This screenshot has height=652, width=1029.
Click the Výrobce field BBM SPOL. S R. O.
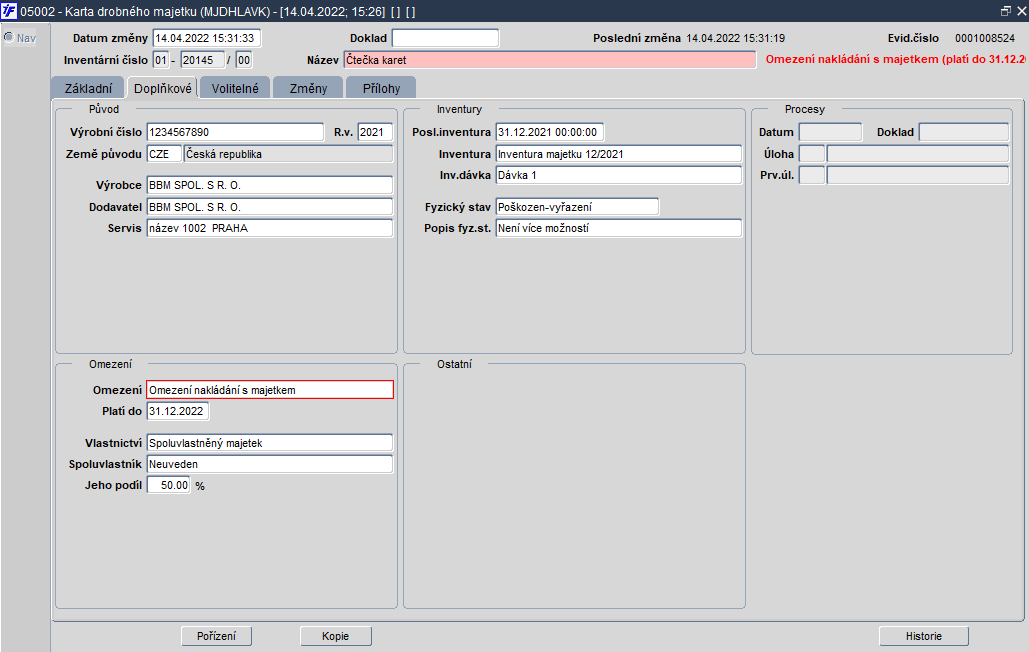(x=270, y=185)
